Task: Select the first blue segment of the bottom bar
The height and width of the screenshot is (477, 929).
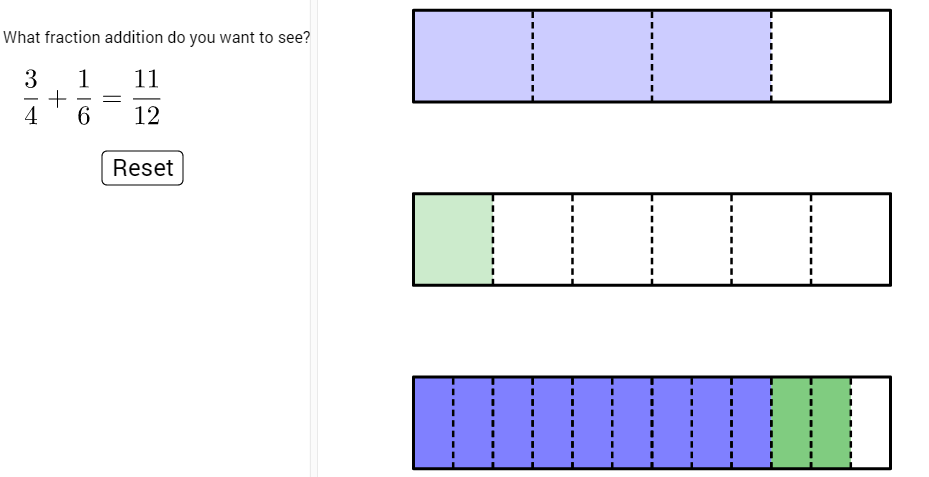Action: 433,422
